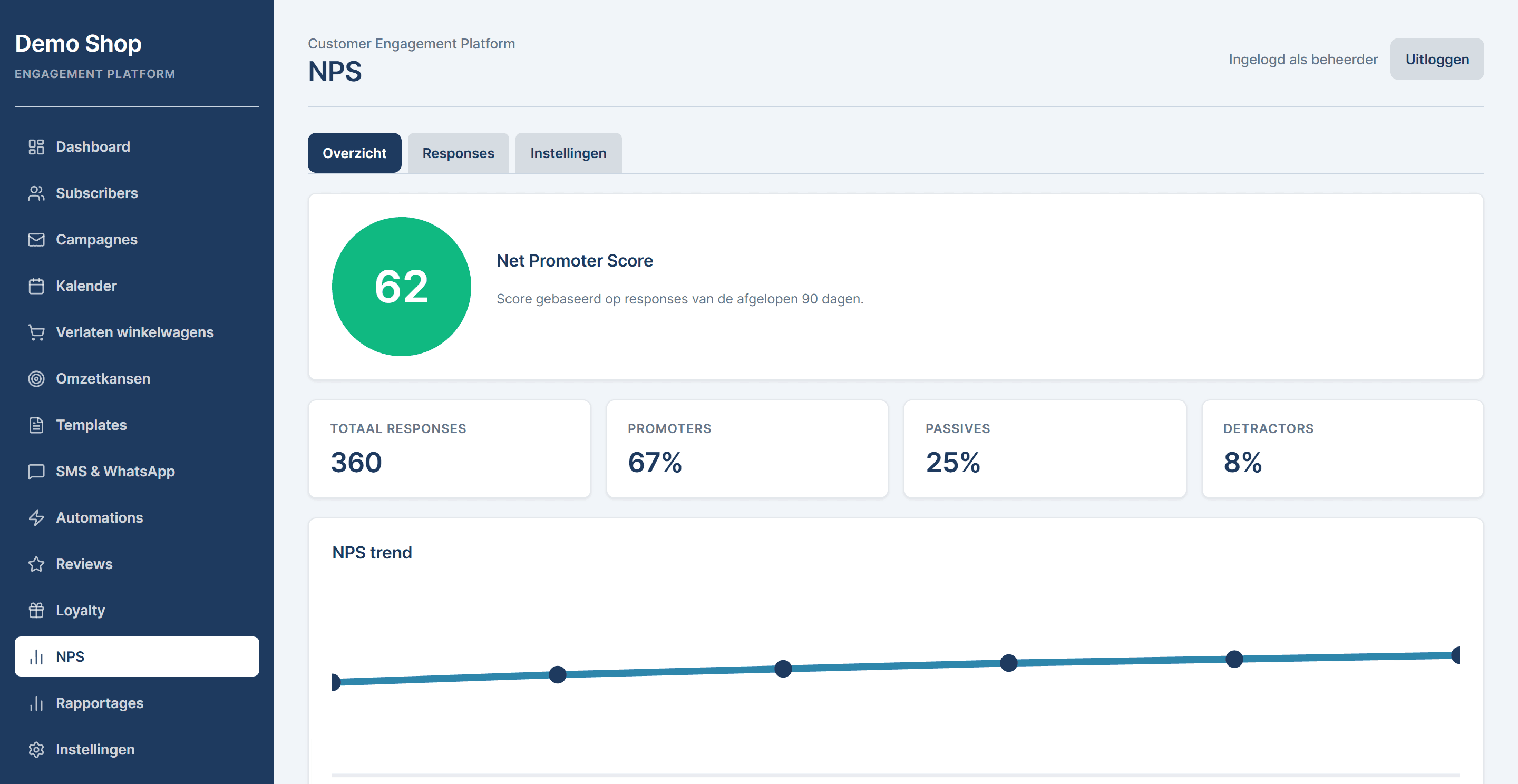Go to SMS & WhatsApp

tap(137, 471)
